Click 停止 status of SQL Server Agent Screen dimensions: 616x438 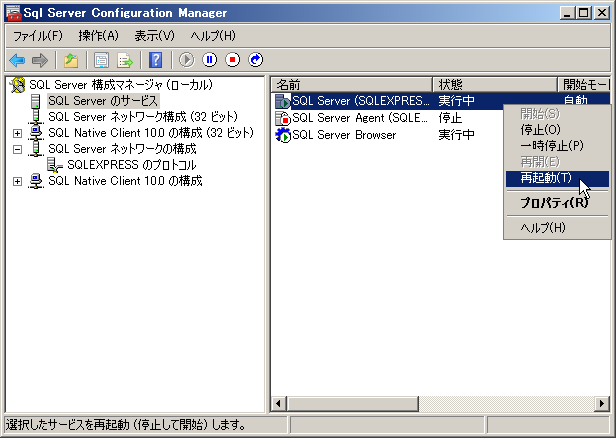click(x=450, y=118)
